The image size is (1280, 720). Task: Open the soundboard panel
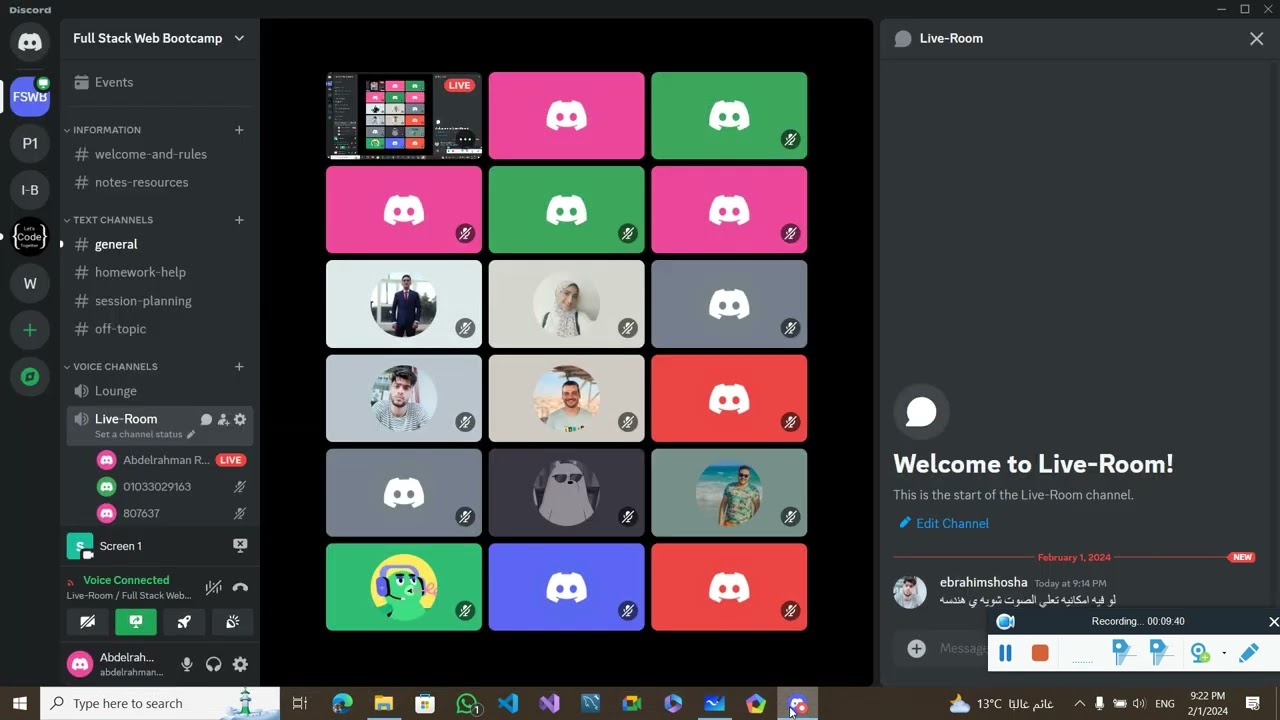click(232, 622)
